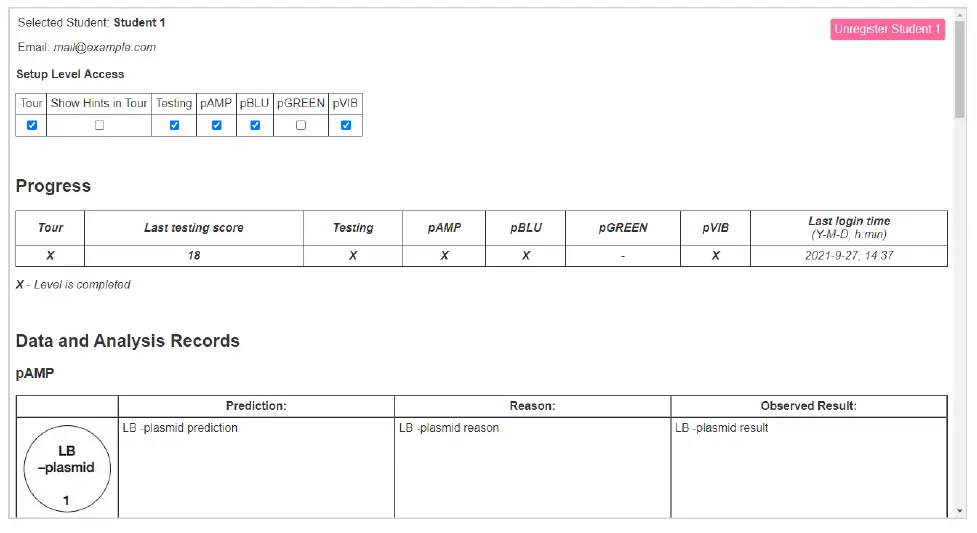Click the last testing score value 18
This screenshot has height=533, width=977.
pos(194,256)
